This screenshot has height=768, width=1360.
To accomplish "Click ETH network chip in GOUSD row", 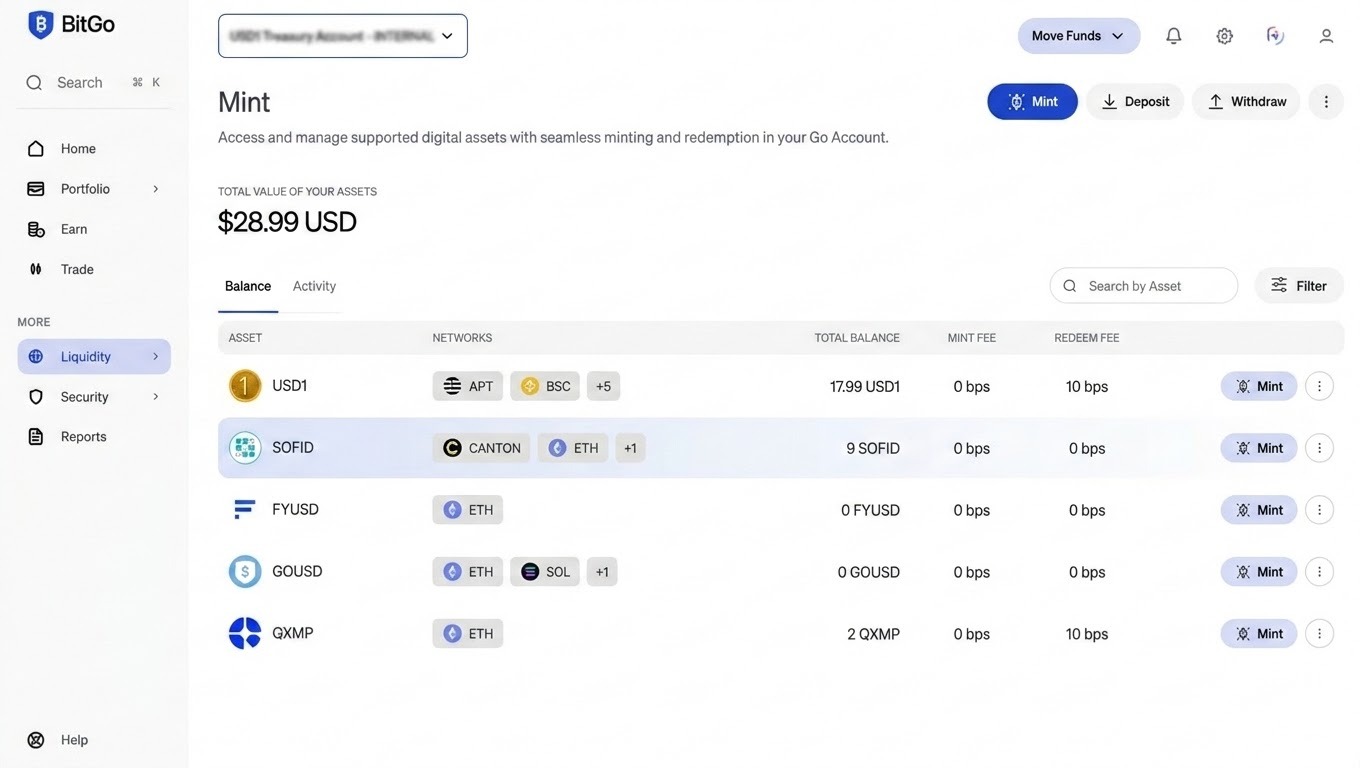I will pos(468,572).
